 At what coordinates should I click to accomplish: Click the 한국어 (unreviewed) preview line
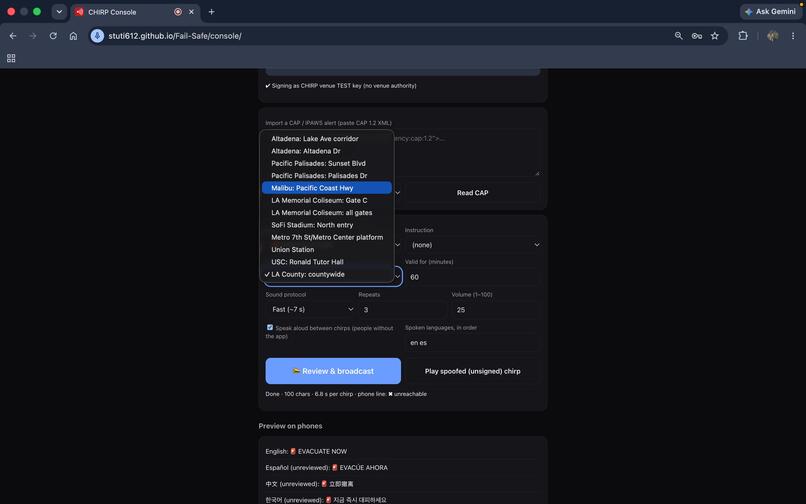(x=326, y=500)
